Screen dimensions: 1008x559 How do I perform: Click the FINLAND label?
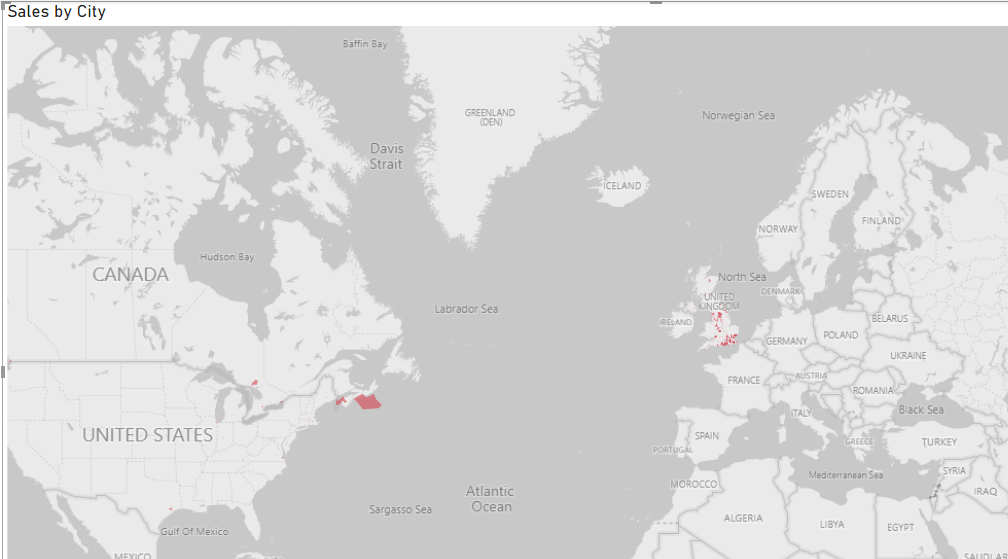pos(881,220)
